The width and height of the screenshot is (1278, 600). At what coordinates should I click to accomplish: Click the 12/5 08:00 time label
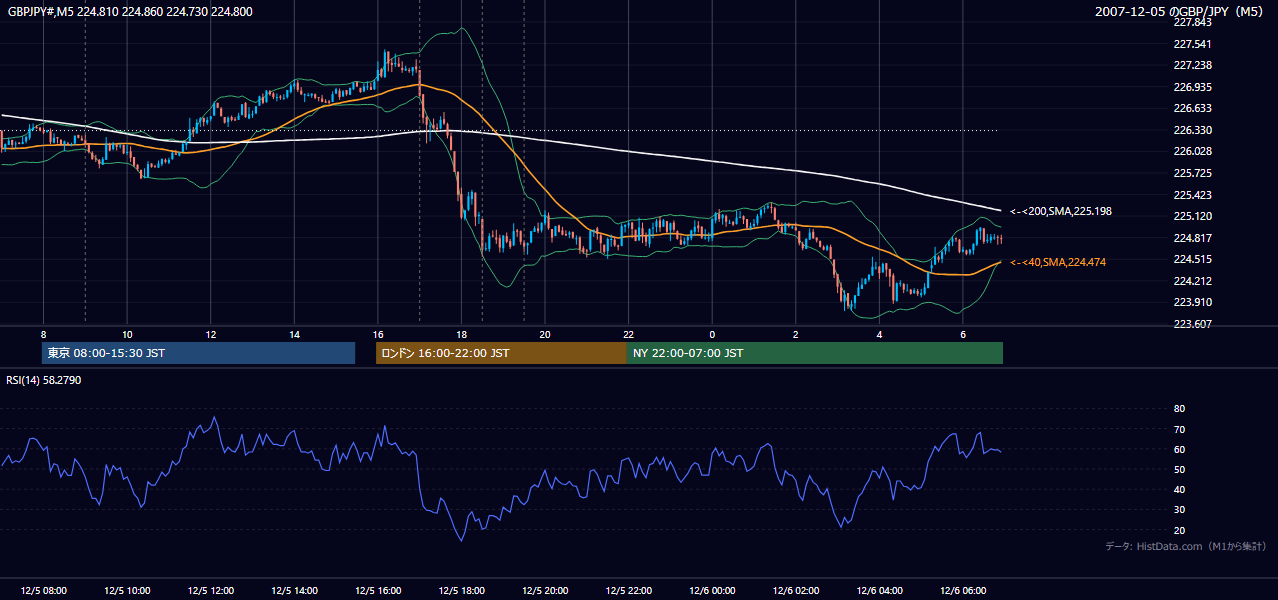[43, 591]
